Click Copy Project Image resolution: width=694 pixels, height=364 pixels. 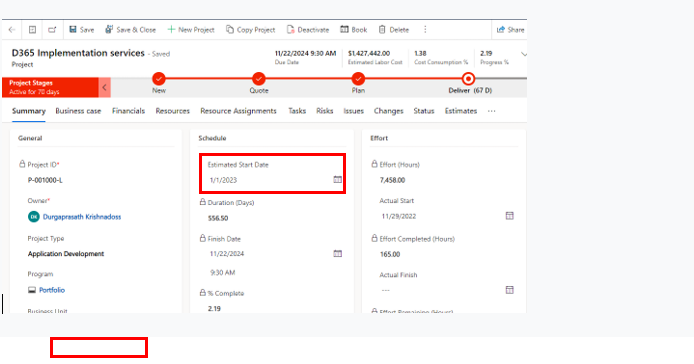click(x=251, y=30)
